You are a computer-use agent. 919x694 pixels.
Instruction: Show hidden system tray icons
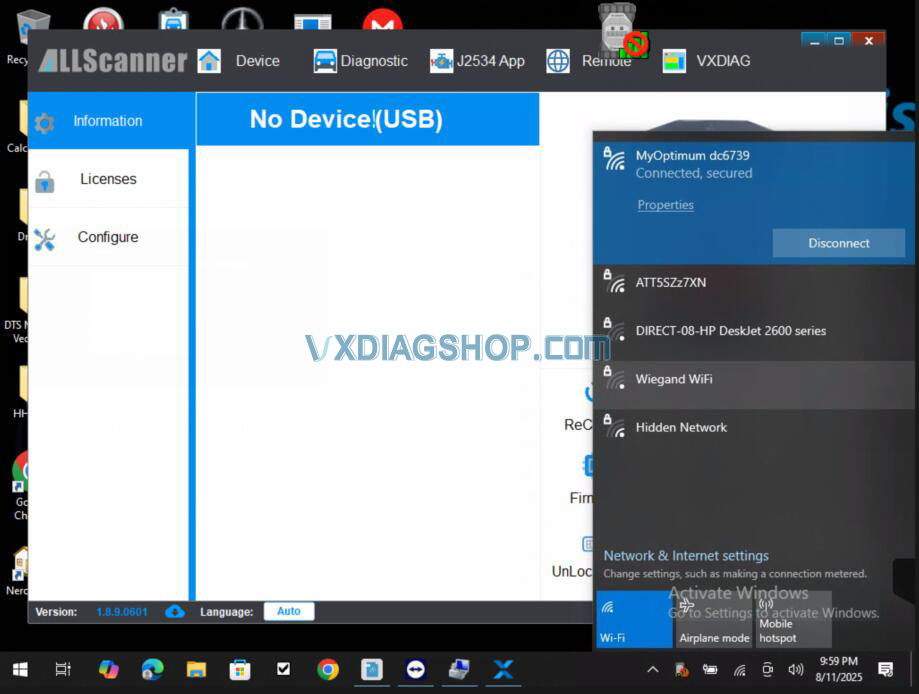(x=652, y=669)
